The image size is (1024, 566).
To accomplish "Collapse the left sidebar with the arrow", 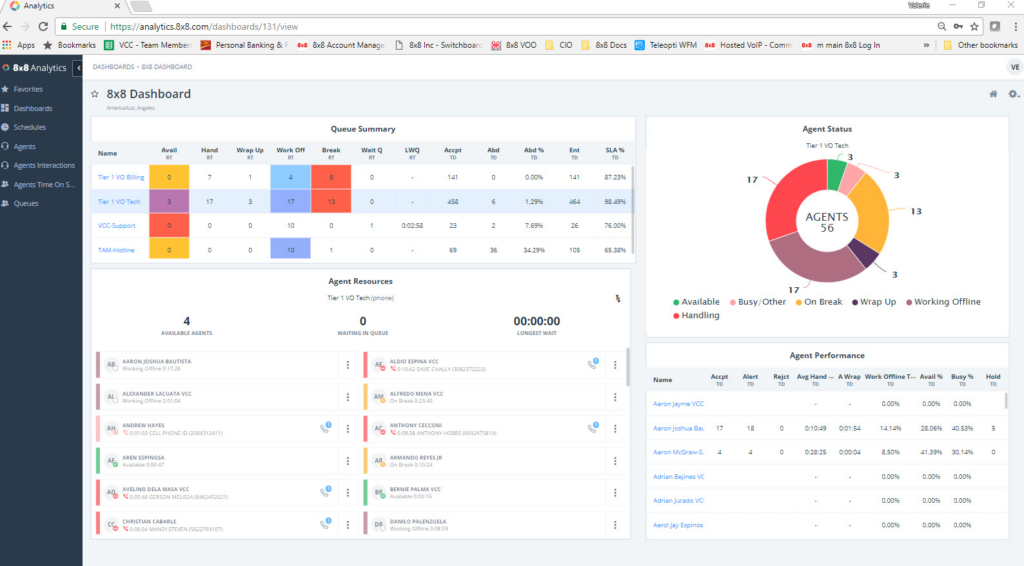I will (x=78, y=68).
